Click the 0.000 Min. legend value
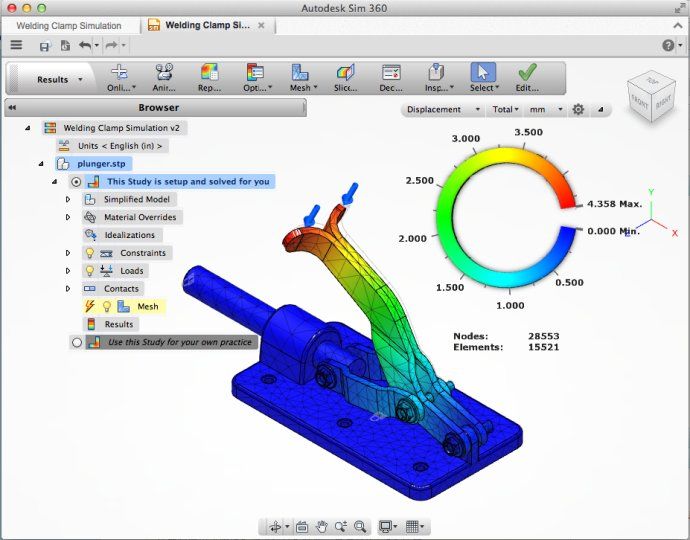This screenshot has width=690, height=540. pyautogui.click(x=613, y=231)
